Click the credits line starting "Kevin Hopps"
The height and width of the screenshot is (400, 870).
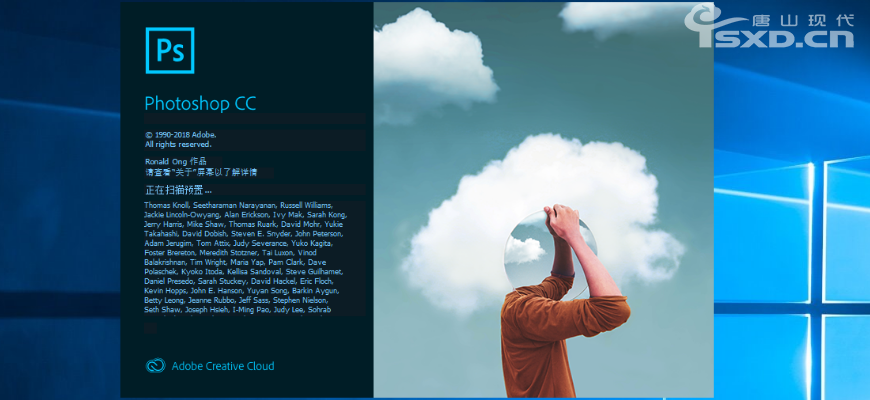pyautogui.click(x=242, y=291)
